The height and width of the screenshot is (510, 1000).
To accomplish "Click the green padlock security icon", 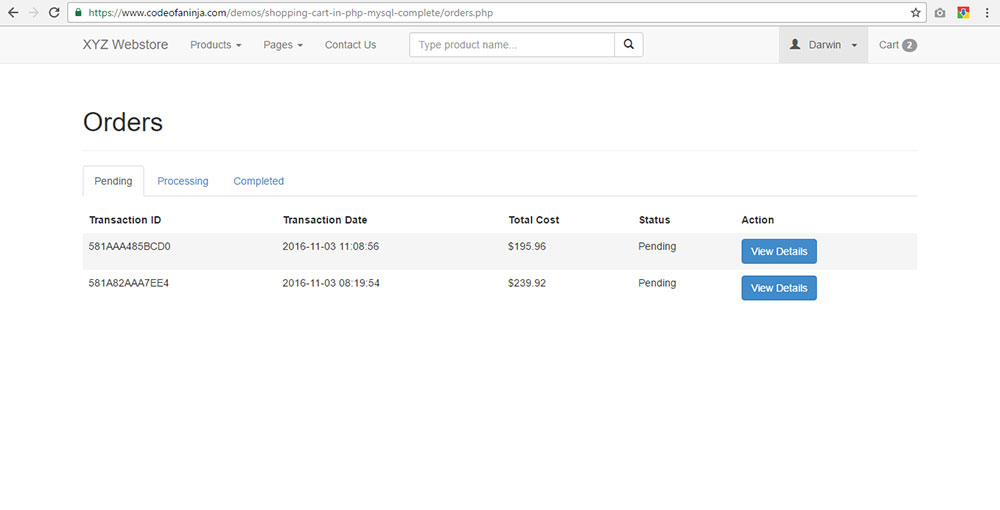I will click(78, 13).
